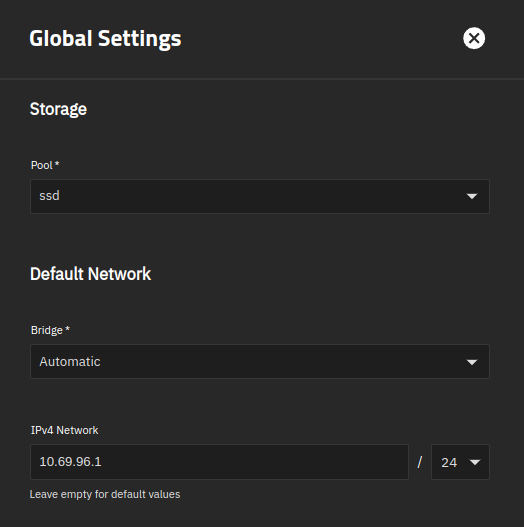Click the slash separator before prefix

(x=419, y=462)
